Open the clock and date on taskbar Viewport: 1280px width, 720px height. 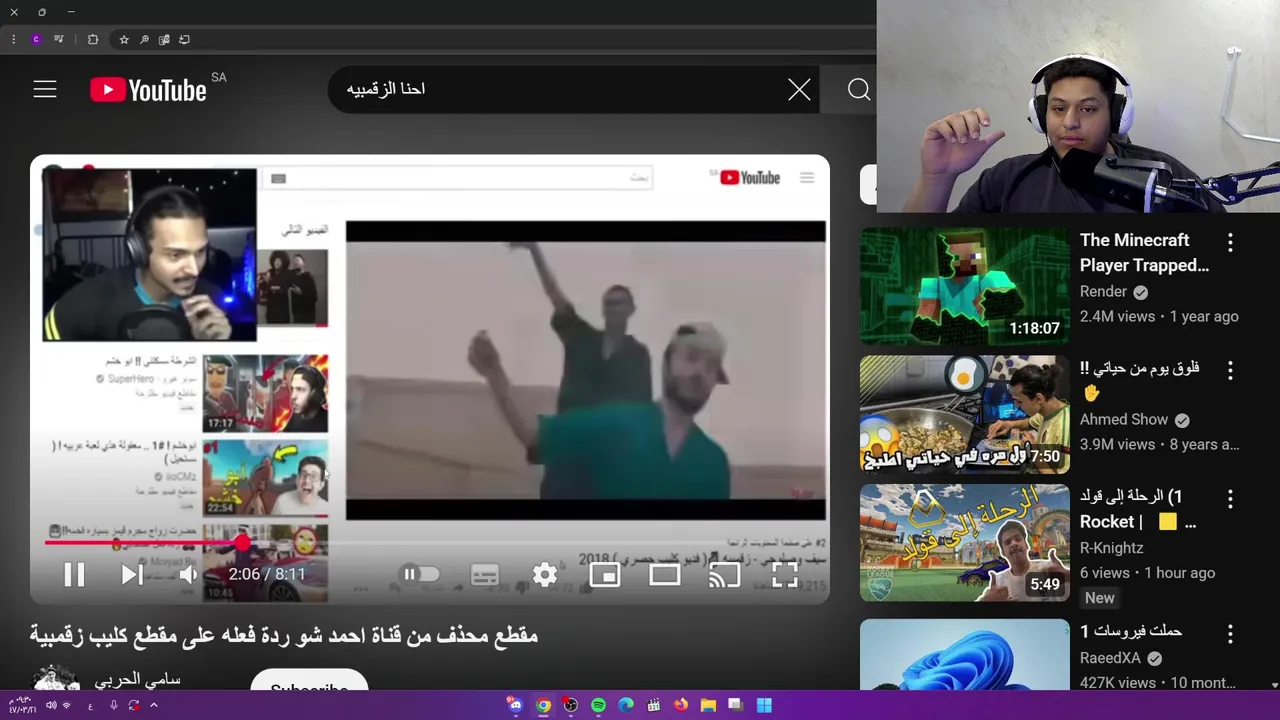point(22,705)
